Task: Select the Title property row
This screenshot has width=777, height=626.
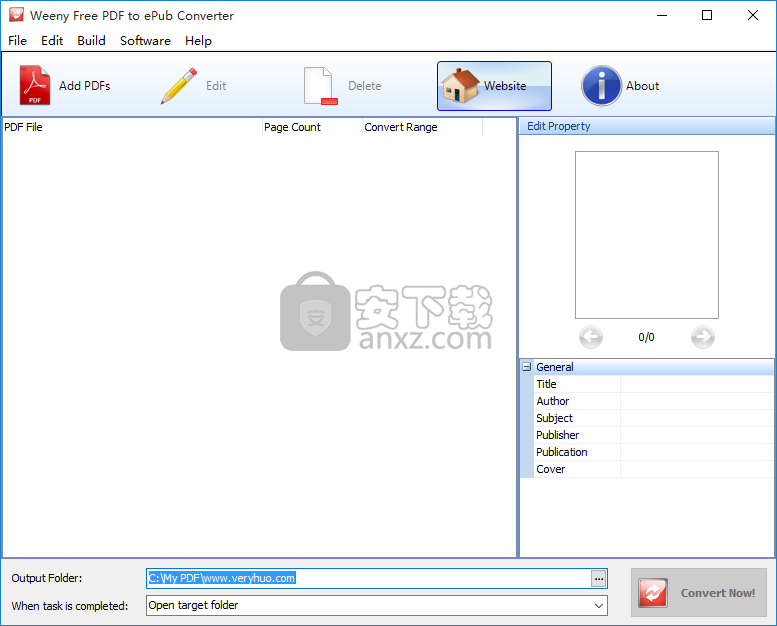Action: (x=654, y=384)
